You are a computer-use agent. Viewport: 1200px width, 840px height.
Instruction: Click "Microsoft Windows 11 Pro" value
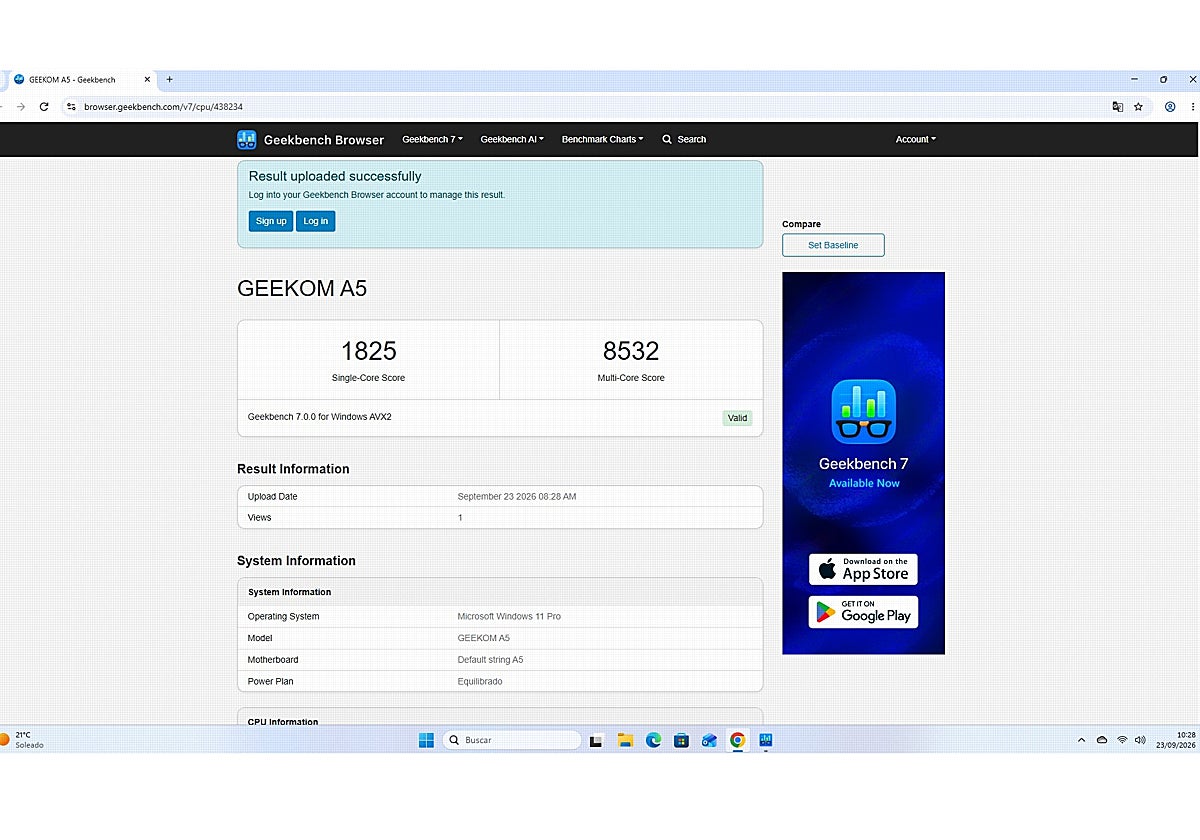click(509, 616)
